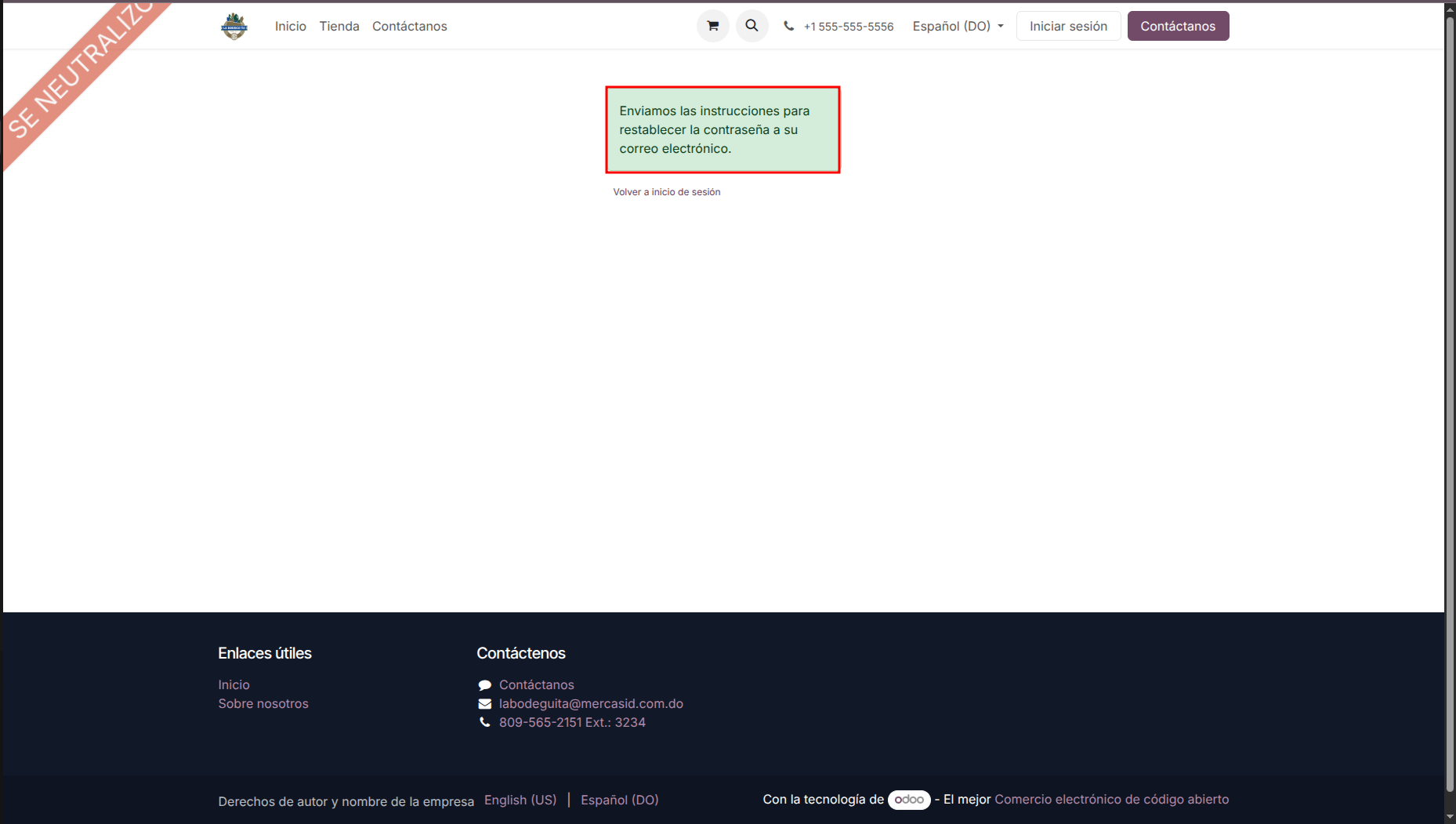The width and height of the screenshot is (1456, 824).
Task: Click the speech bubble icon in footer
Action: pyautogui.click(x=485, y=685)
